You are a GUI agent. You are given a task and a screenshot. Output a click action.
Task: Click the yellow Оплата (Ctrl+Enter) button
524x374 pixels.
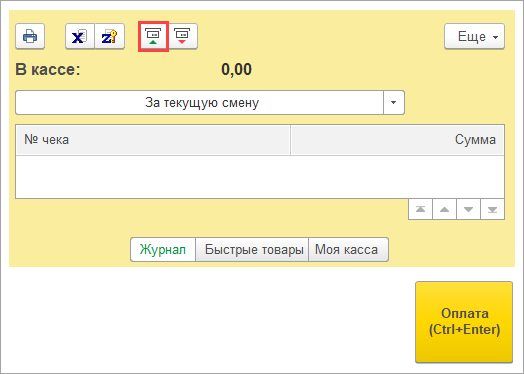coord(464,322)
